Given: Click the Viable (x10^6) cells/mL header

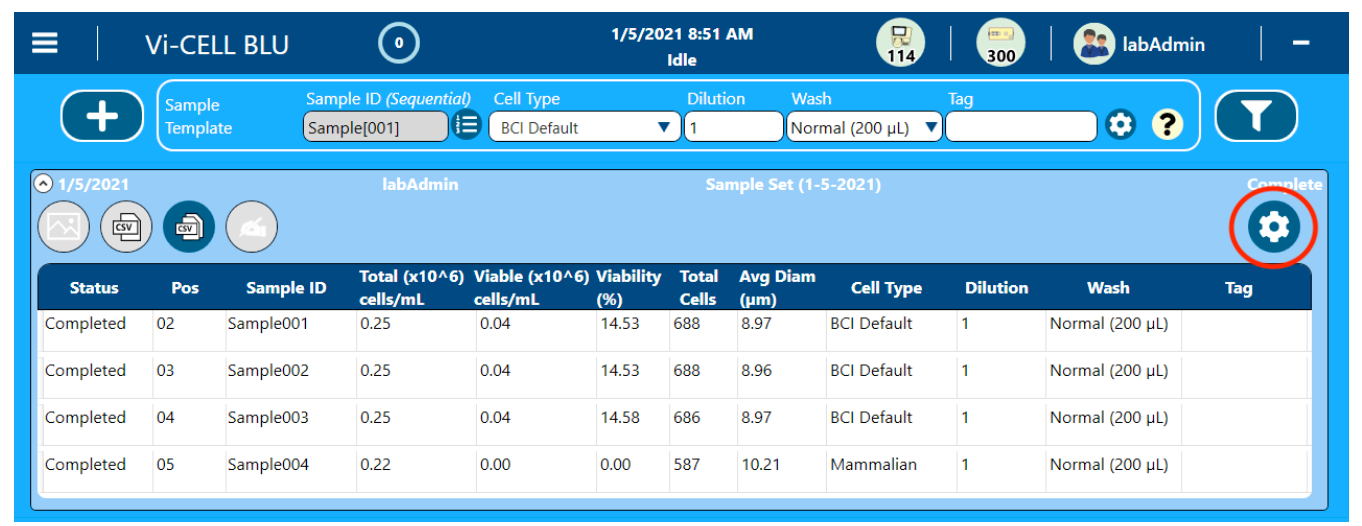Looking at the screenshot, I should tap(532, 287).
